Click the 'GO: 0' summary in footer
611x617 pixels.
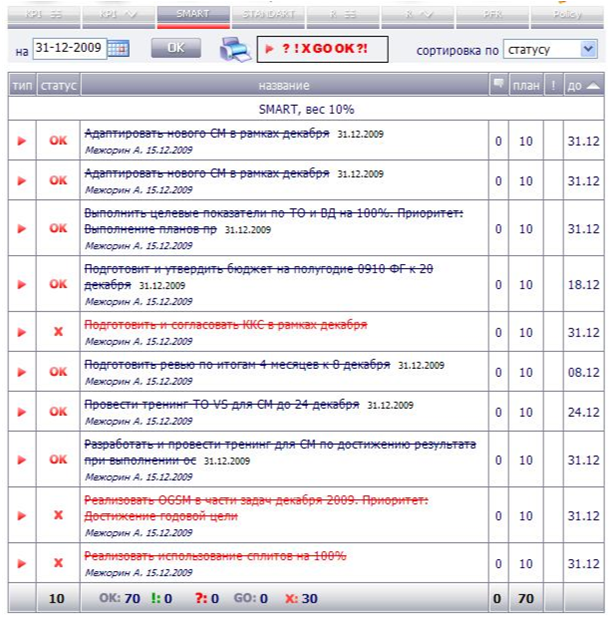pos(251,598)
